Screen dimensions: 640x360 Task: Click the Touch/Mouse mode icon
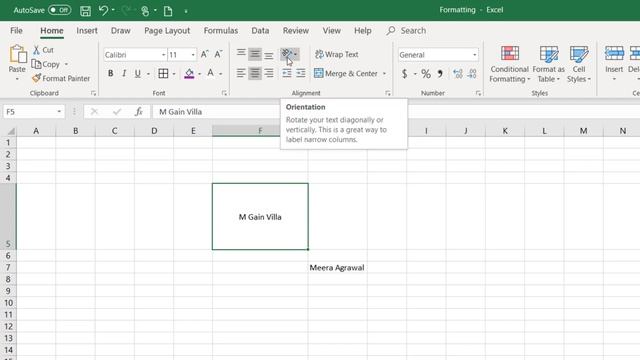[145, 11]
